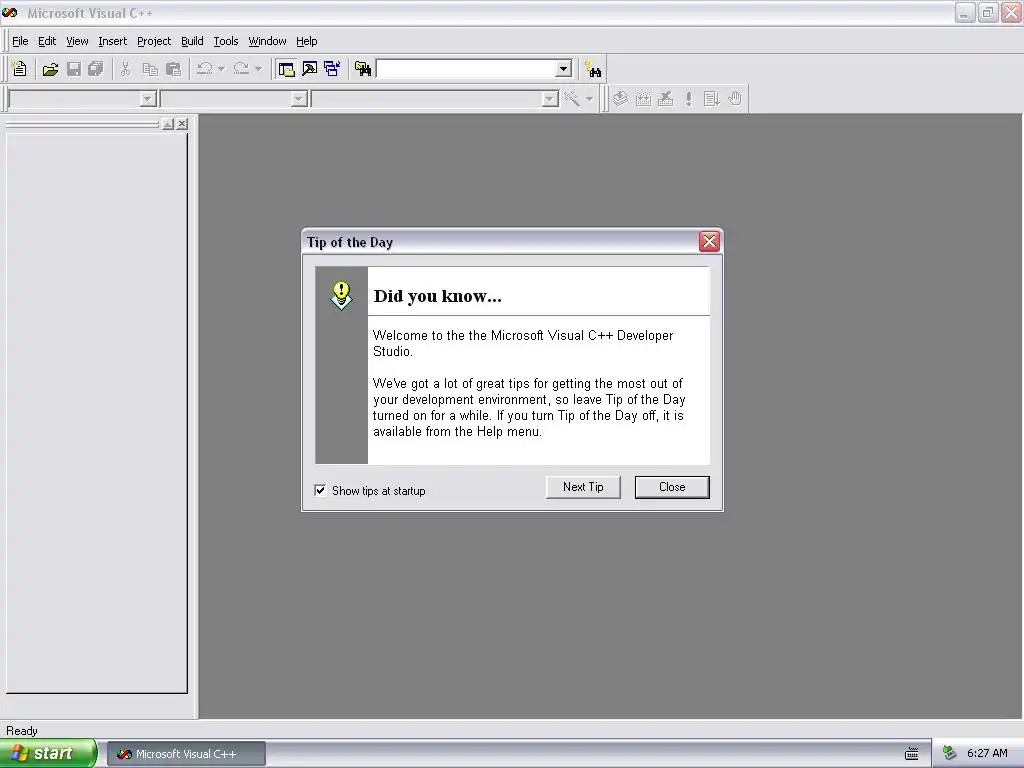
Task: Click the New Text File icon
Action: tap(20, 69)
